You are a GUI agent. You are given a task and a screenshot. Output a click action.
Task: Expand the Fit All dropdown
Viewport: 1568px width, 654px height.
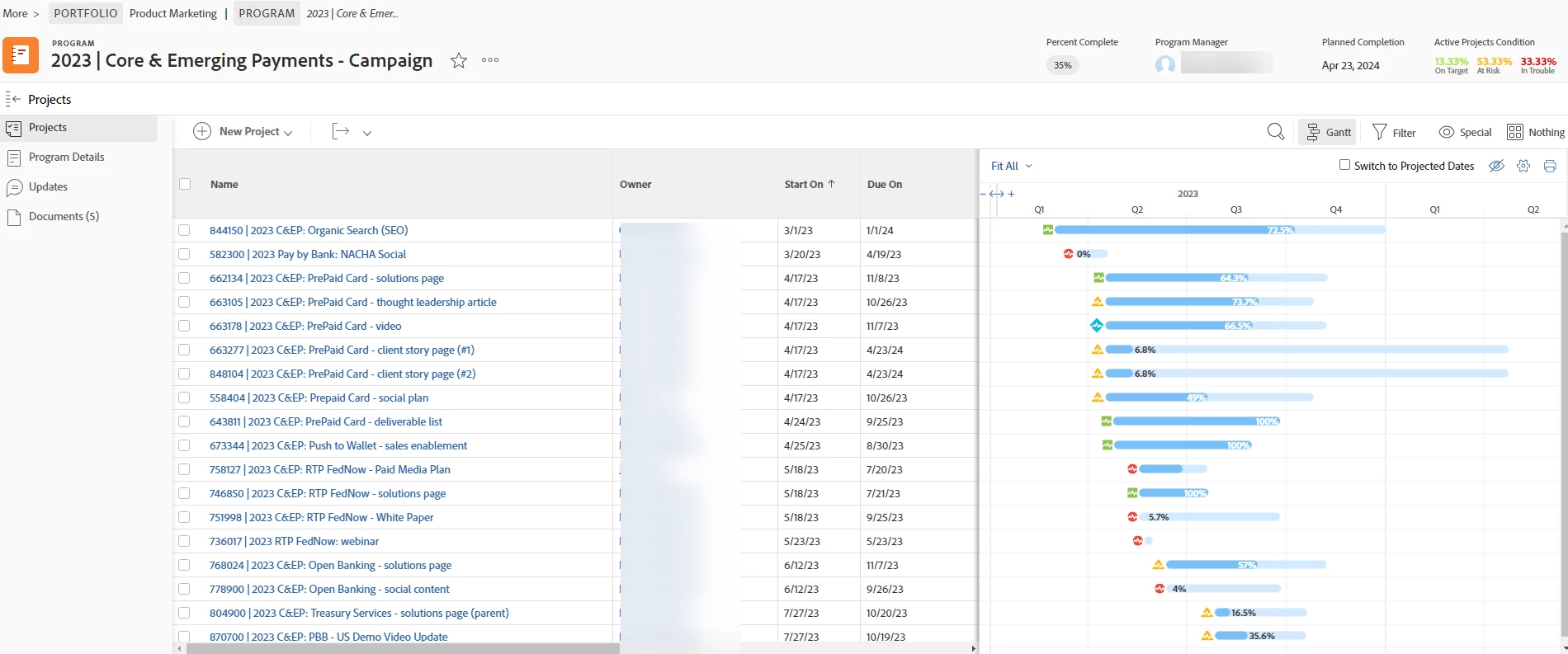point(1012,166)
